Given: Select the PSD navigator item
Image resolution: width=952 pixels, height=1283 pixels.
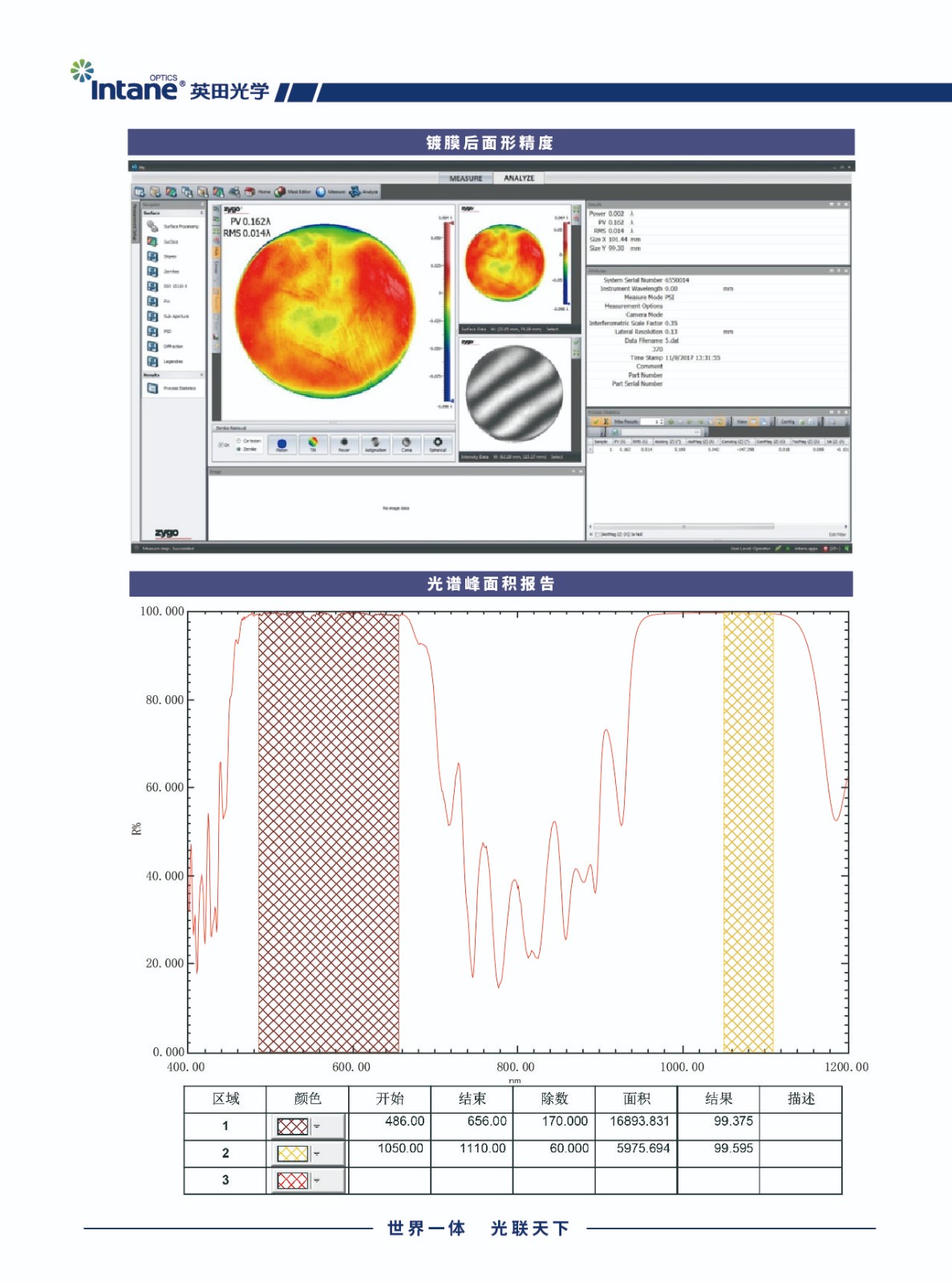Looking at the screenshot, I should click(x=160, y=331).
